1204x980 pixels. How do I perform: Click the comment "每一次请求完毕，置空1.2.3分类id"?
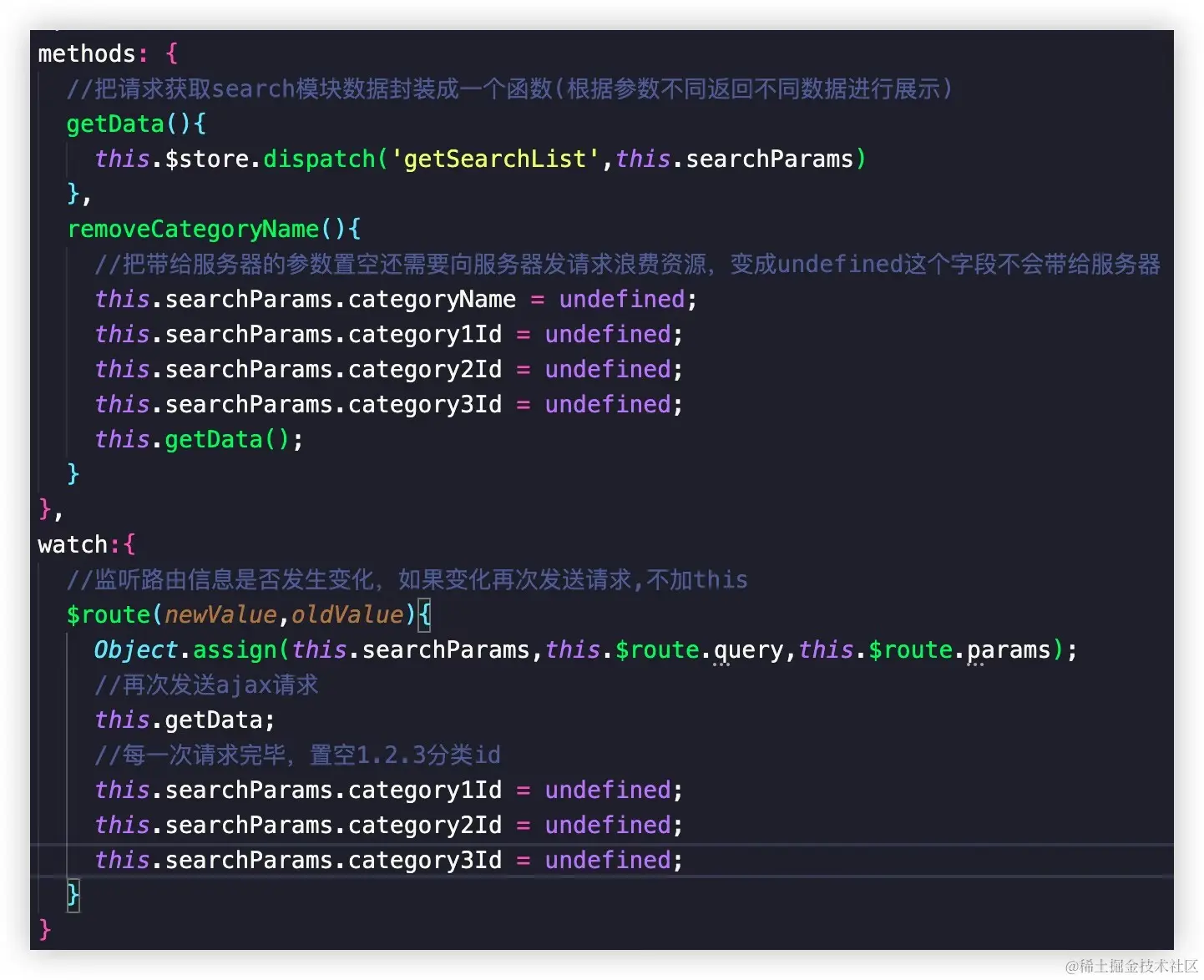pyautogui.click(x=297, y=755)
